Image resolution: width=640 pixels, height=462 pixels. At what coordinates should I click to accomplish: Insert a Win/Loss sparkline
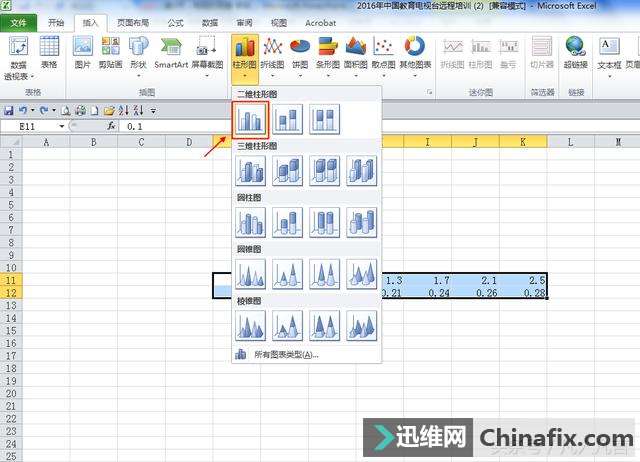tap(508, 53)
